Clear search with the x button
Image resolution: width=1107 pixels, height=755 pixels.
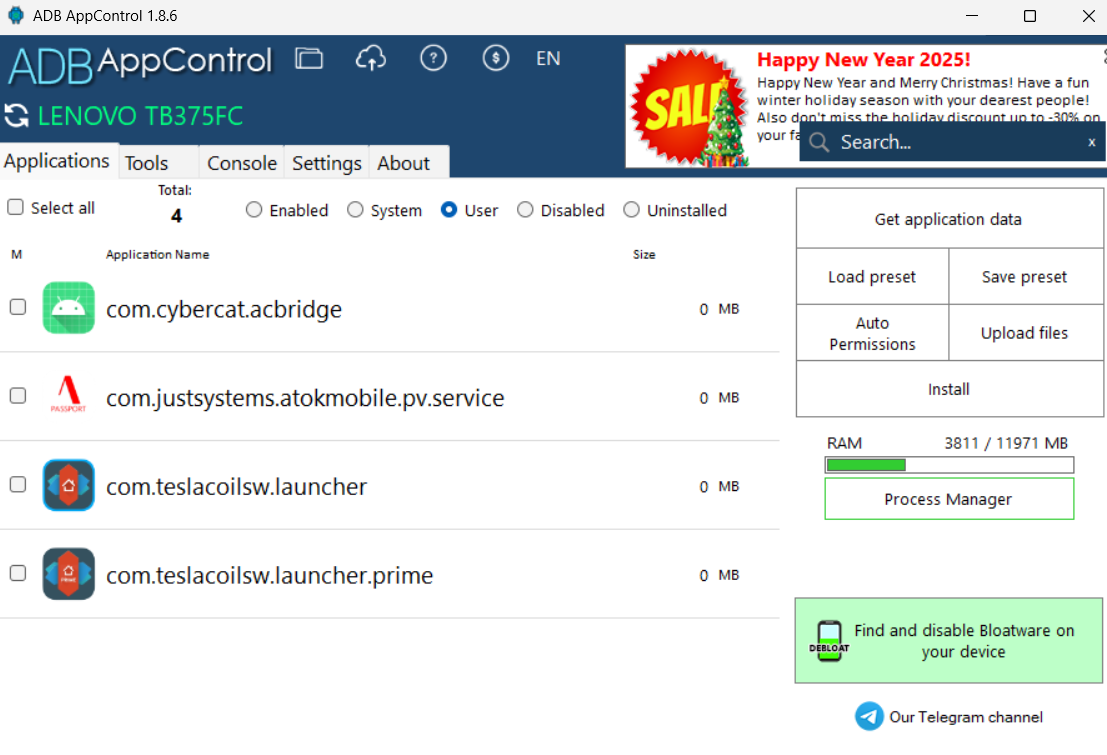1091,142
